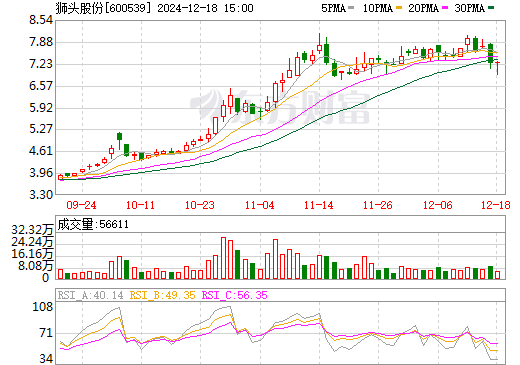Image resolution: width=520 pixels, height=365 pixels.
Task: Click the RSI_B:49.35 indicator label
Action: point(162,295)
